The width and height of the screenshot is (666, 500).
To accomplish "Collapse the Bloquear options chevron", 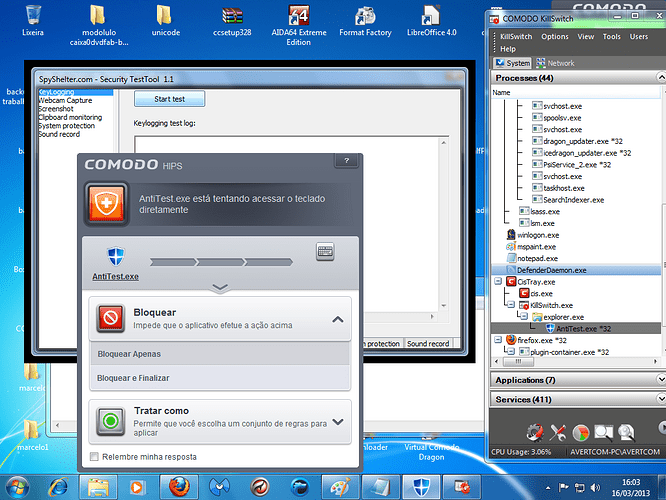I will point(338,319).
